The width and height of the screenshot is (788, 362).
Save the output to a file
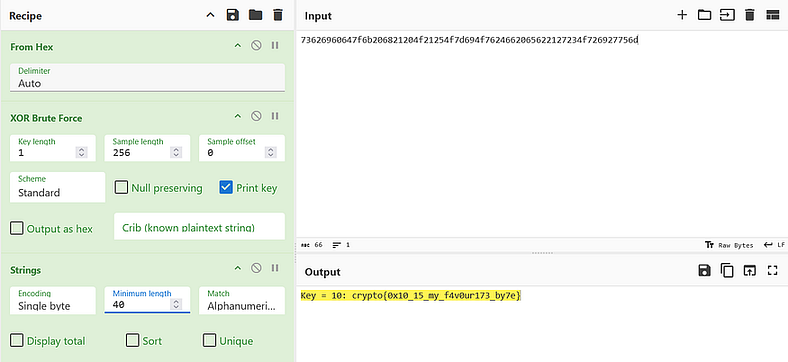click(705, 270)
